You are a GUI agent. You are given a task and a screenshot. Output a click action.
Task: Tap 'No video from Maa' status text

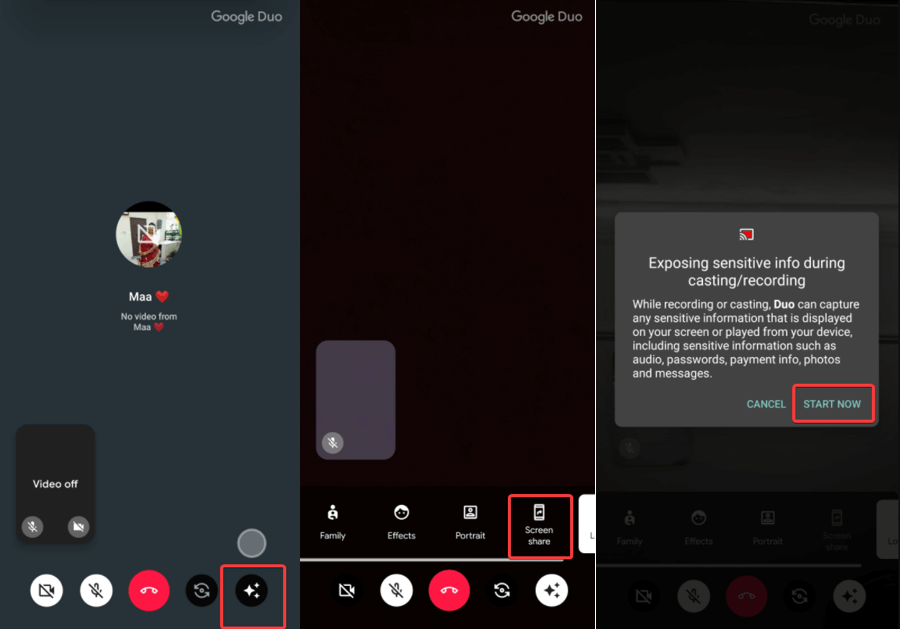(149, 321)
